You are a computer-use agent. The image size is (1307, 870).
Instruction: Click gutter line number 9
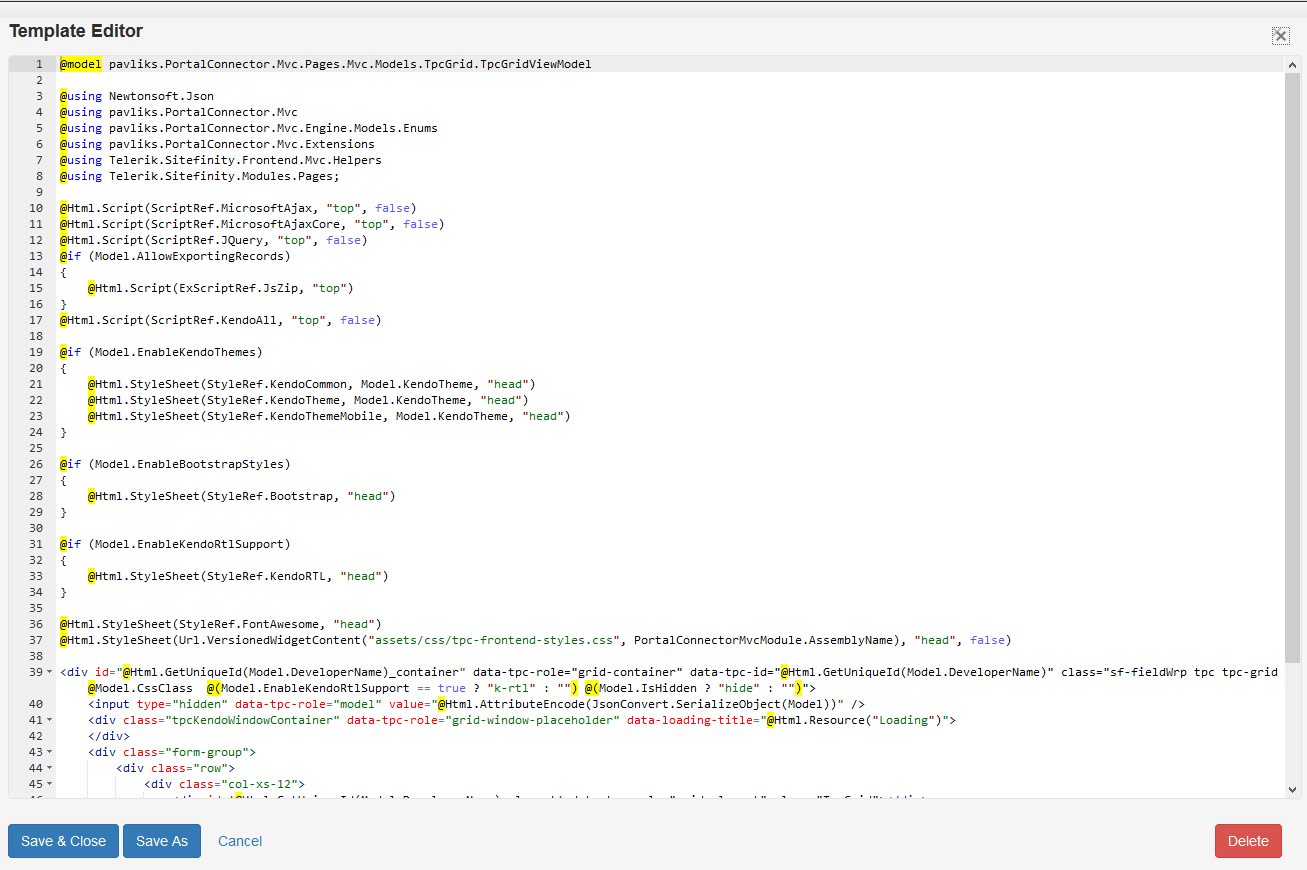(x=39, y=192)
